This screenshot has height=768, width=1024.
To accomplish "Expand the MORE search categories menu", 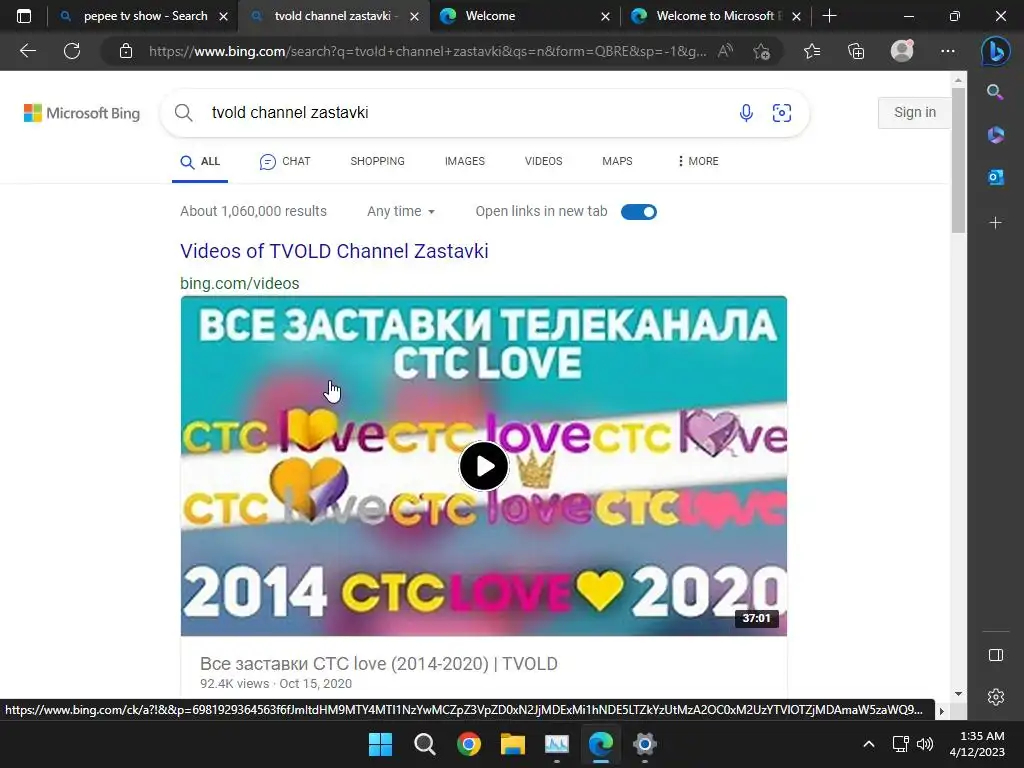I will click(697, 161).
